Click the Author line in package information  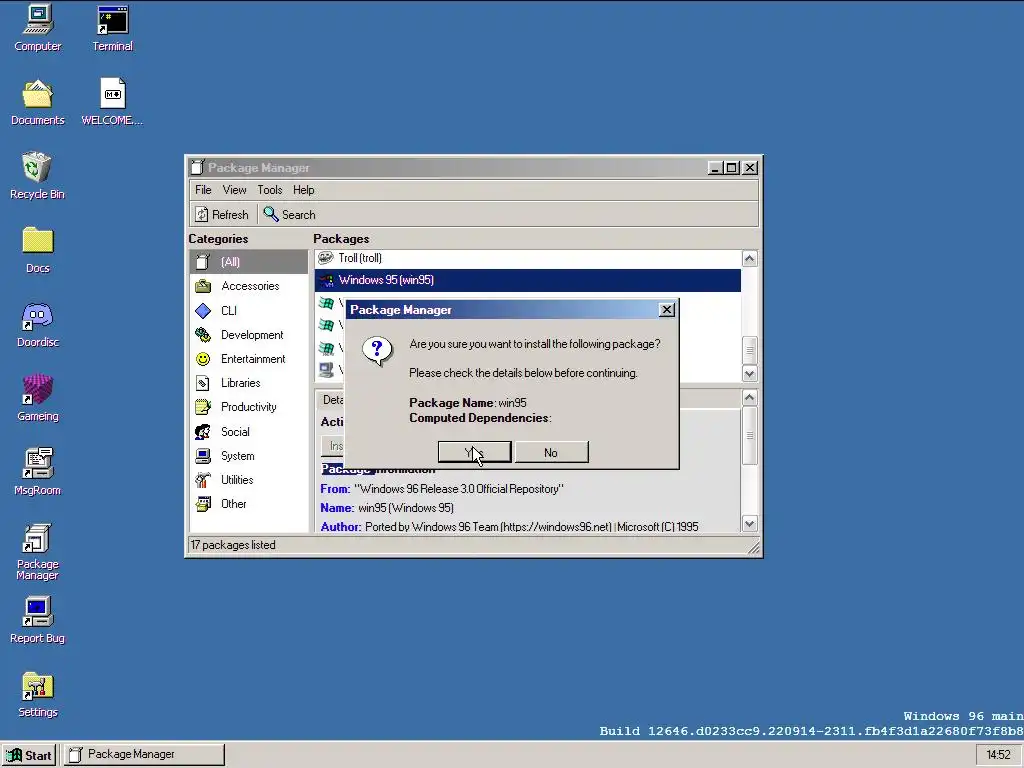tap(509, 526)
